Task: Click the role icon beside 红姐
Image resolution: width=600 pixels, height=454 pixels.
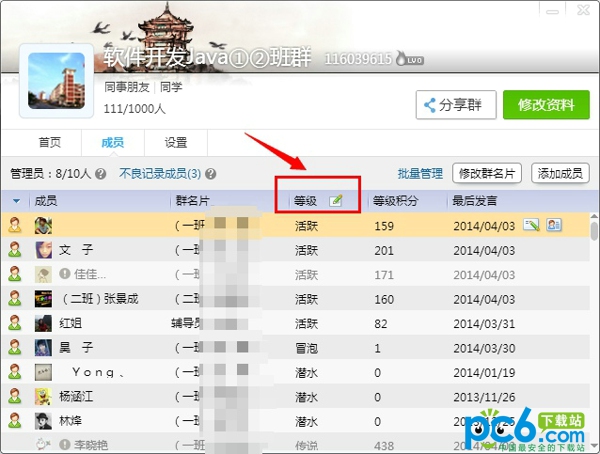Action: [15, 322]
